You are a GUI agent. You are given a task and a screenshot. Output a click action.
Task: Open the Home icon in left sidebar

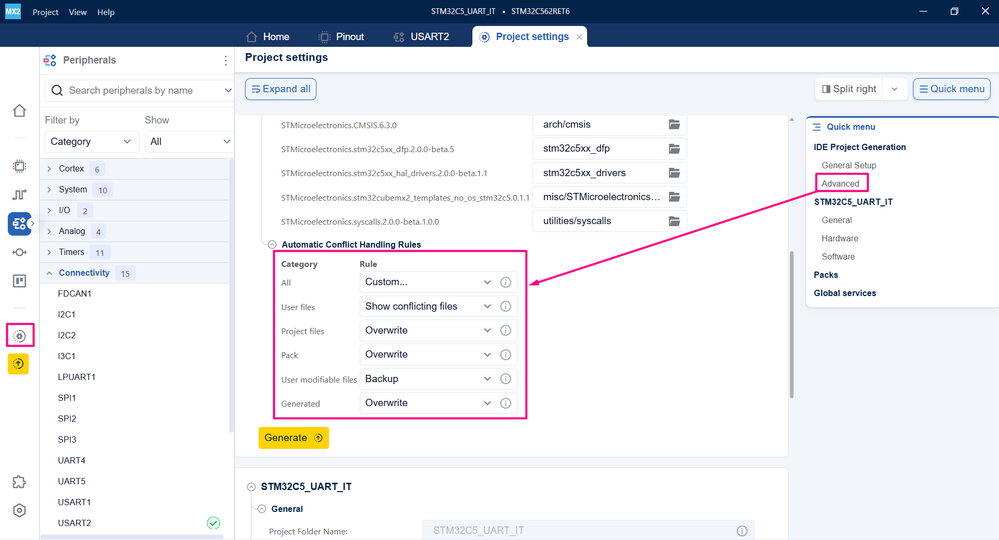19,111
